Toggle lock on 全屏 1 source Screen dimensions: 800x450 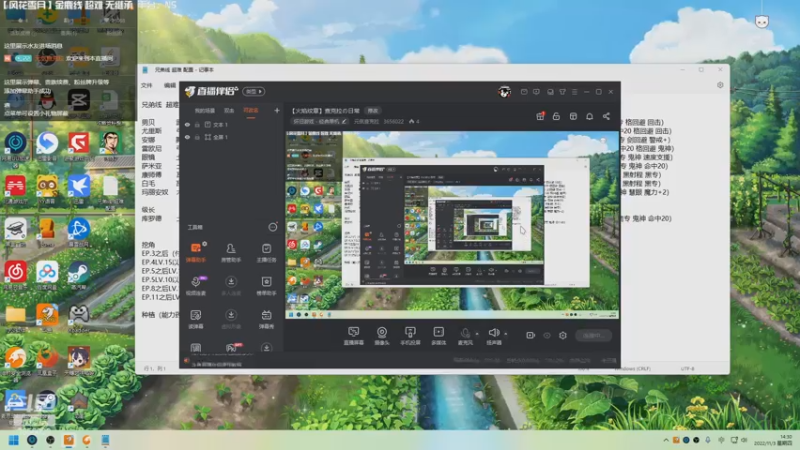click(197, 137)
